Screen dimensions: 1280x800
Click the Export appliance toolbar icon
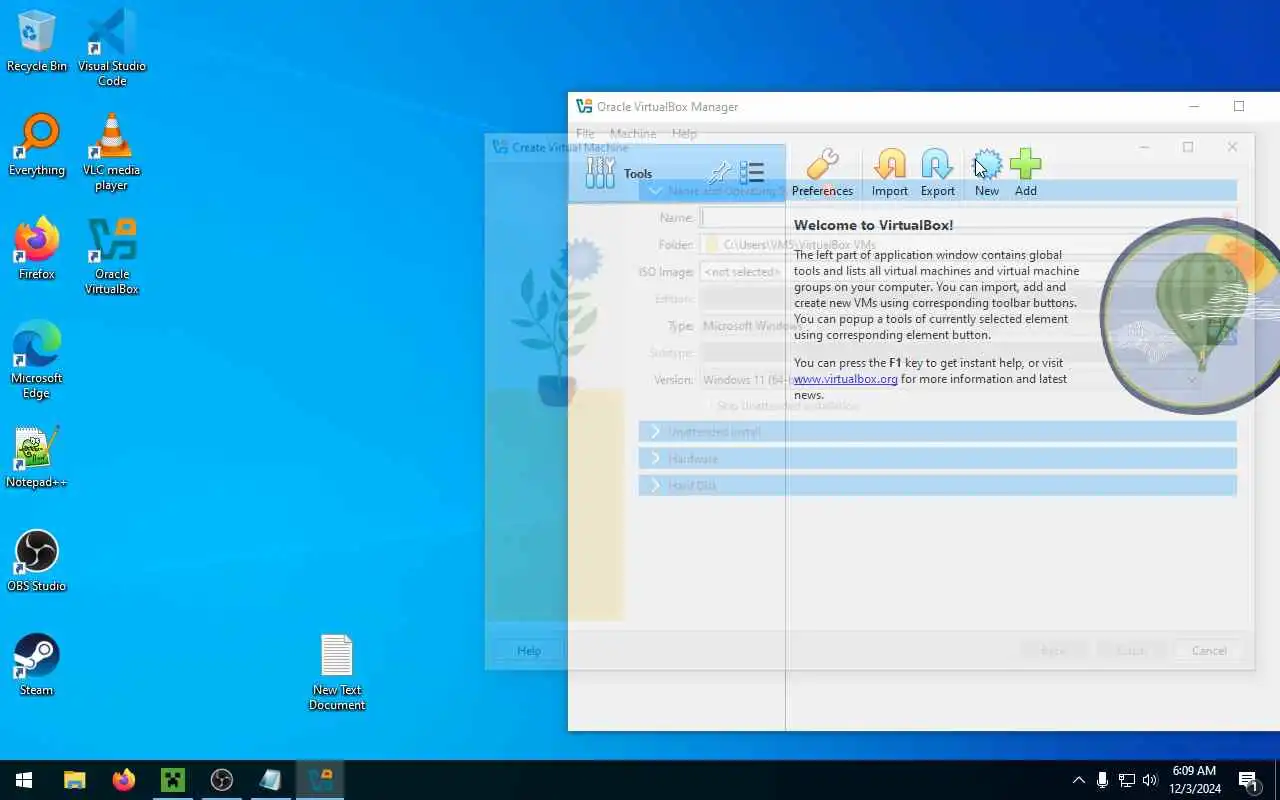click(x=937, y=173)
